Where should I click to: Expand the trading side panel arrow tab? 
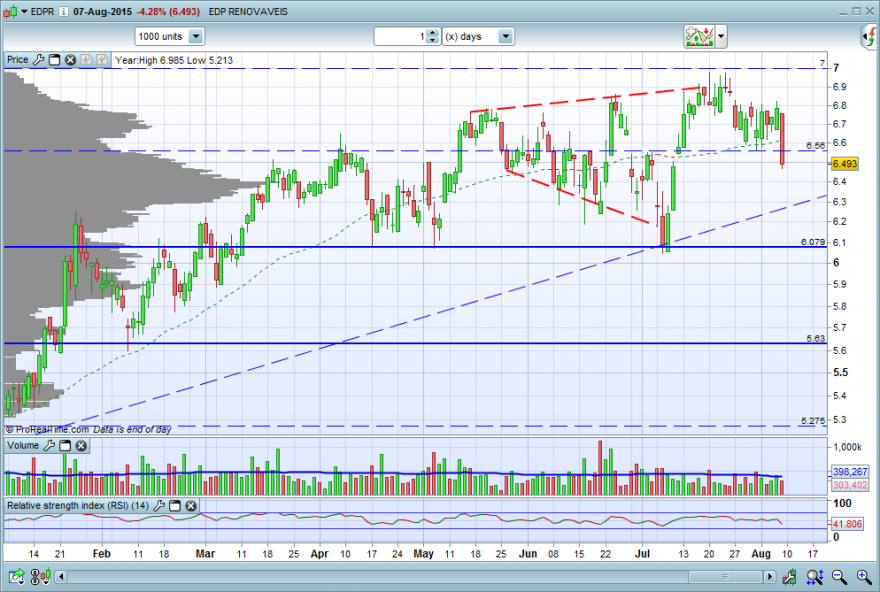pos(870,37)
